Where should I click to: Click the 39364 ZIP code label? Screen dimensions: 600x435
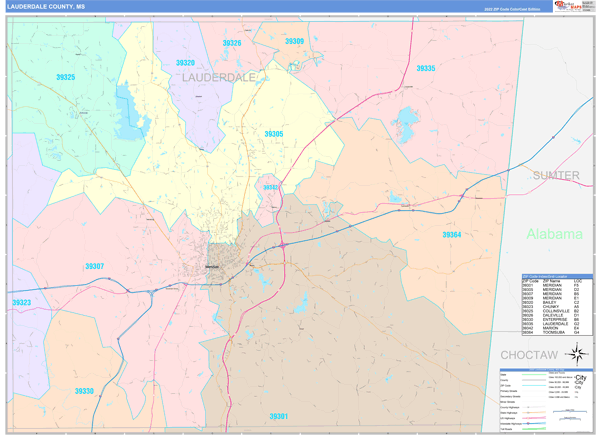(452, 235)
